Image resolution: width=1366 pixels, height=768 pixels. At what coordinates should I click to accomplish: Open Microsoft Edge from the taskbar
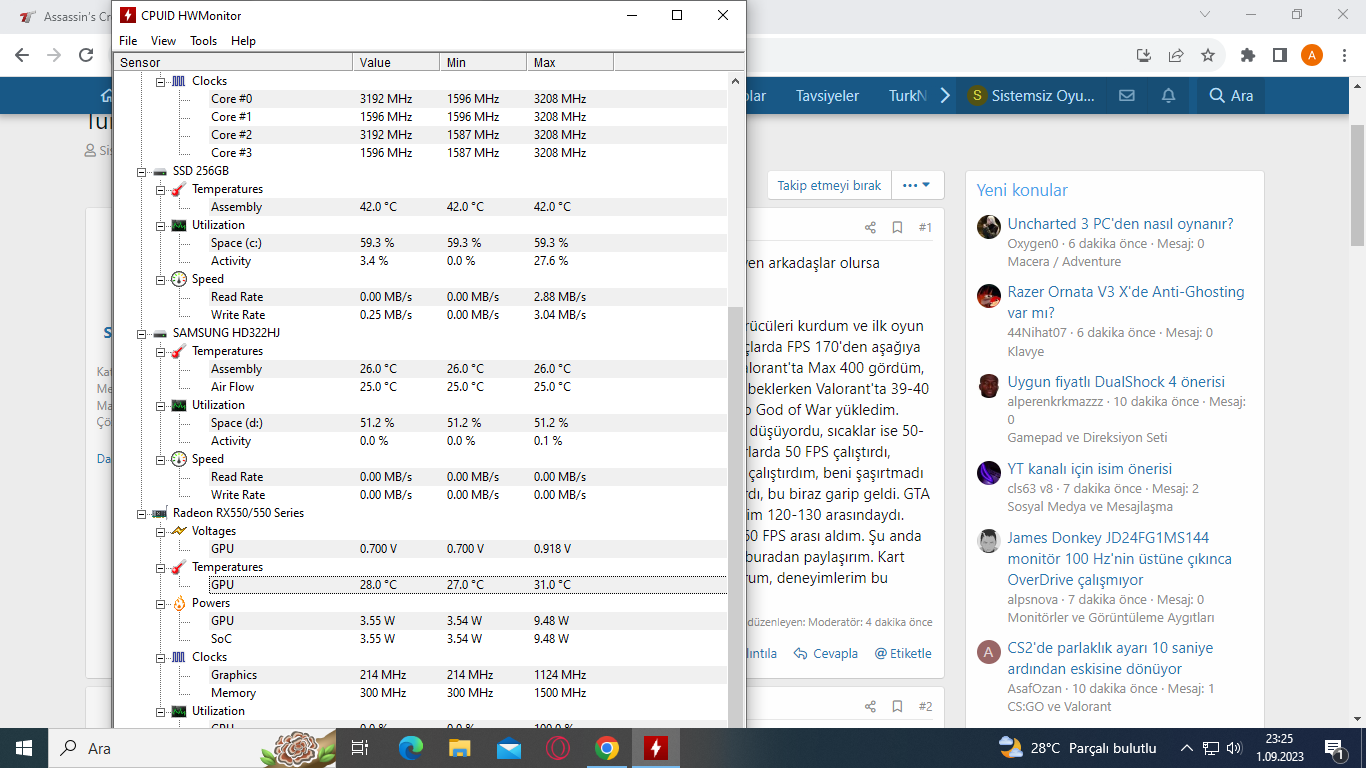coord(411,747)
